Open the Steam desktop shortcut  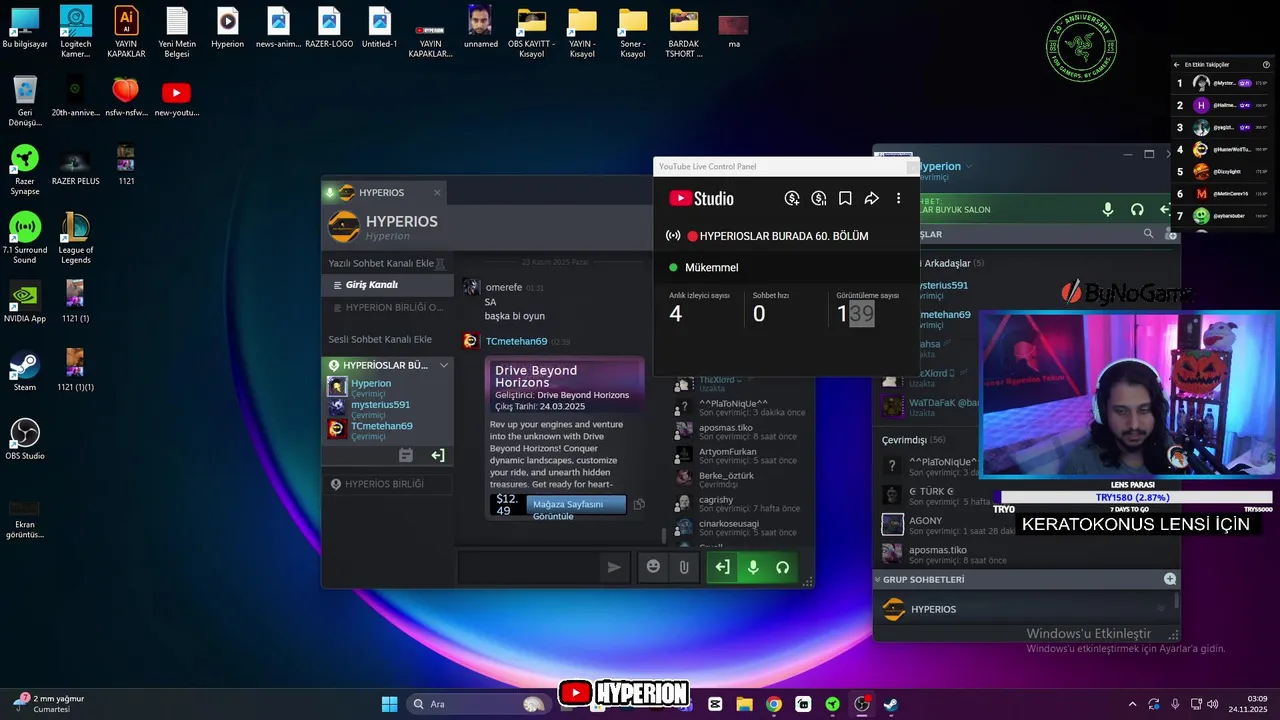click(x=25, y=371)
